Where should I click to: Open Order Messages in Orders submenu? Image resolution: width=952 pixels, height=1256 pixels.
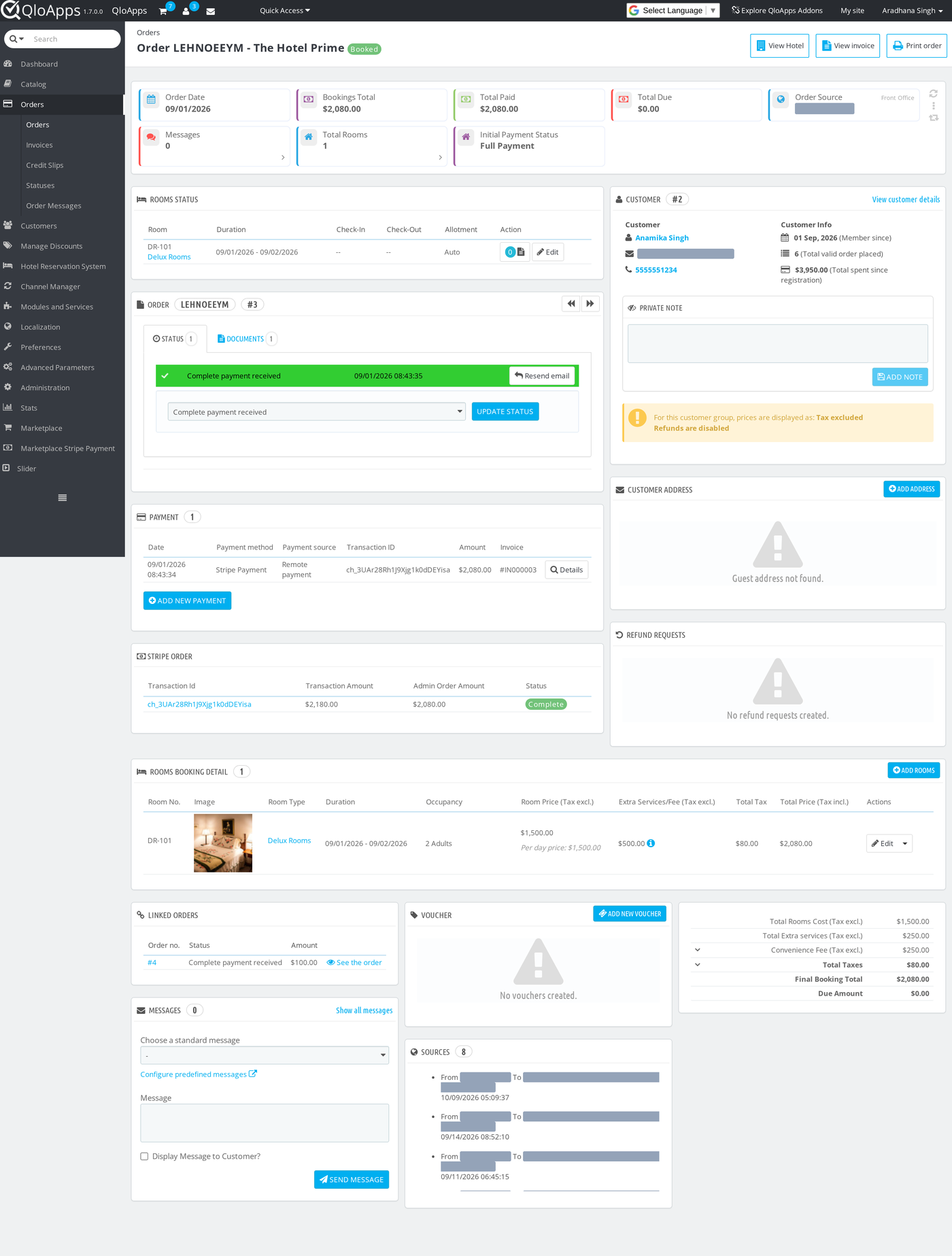click(x=54, y=205)
